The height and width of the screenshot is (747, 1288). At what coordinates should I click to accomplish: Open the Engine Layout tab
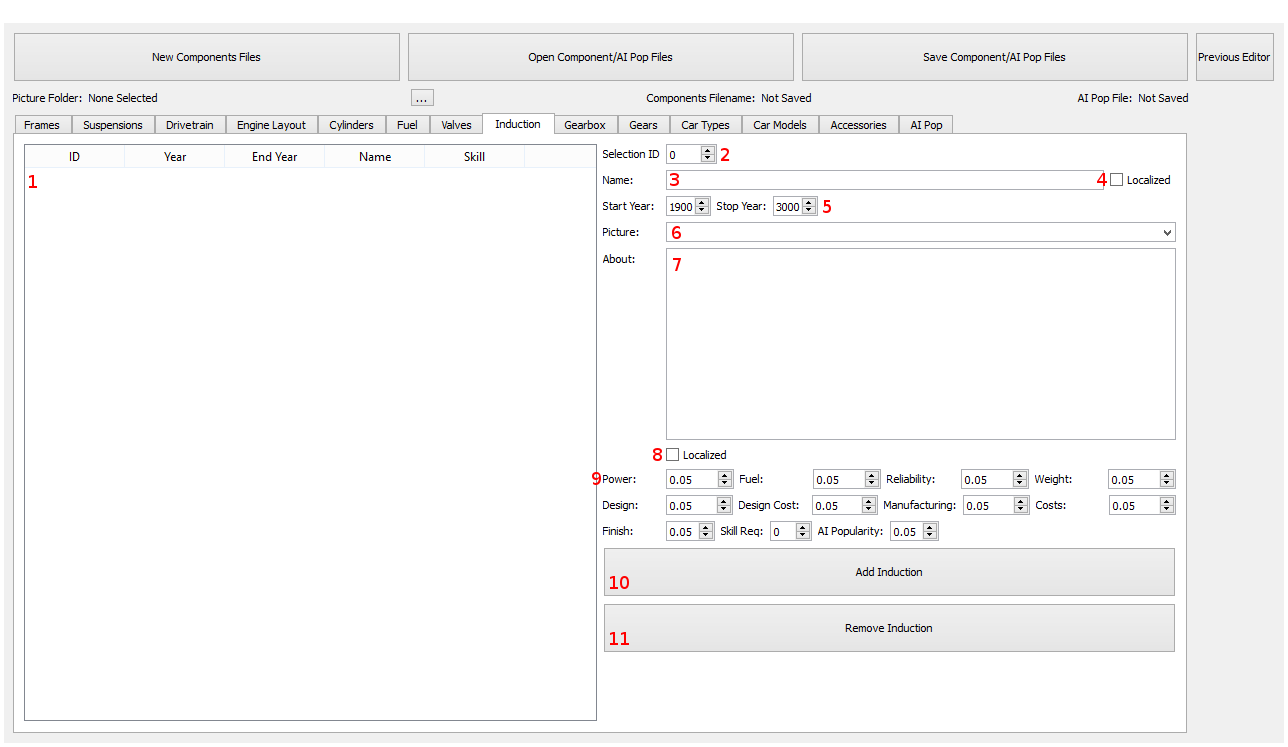(271, 125)
